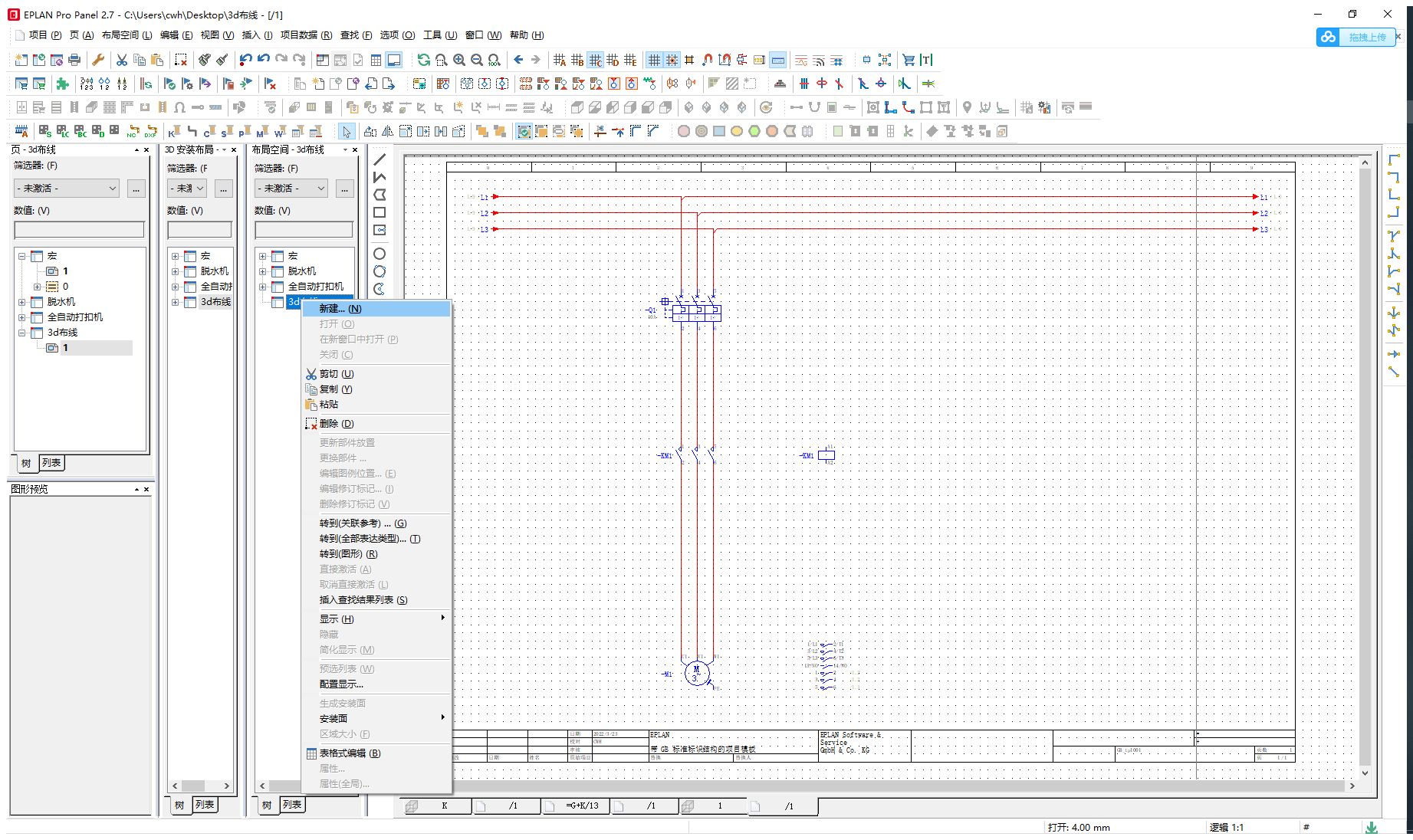Expand the 脱水机 node in page tree
The image size is (1413, 840).
[x=22, y=302]
